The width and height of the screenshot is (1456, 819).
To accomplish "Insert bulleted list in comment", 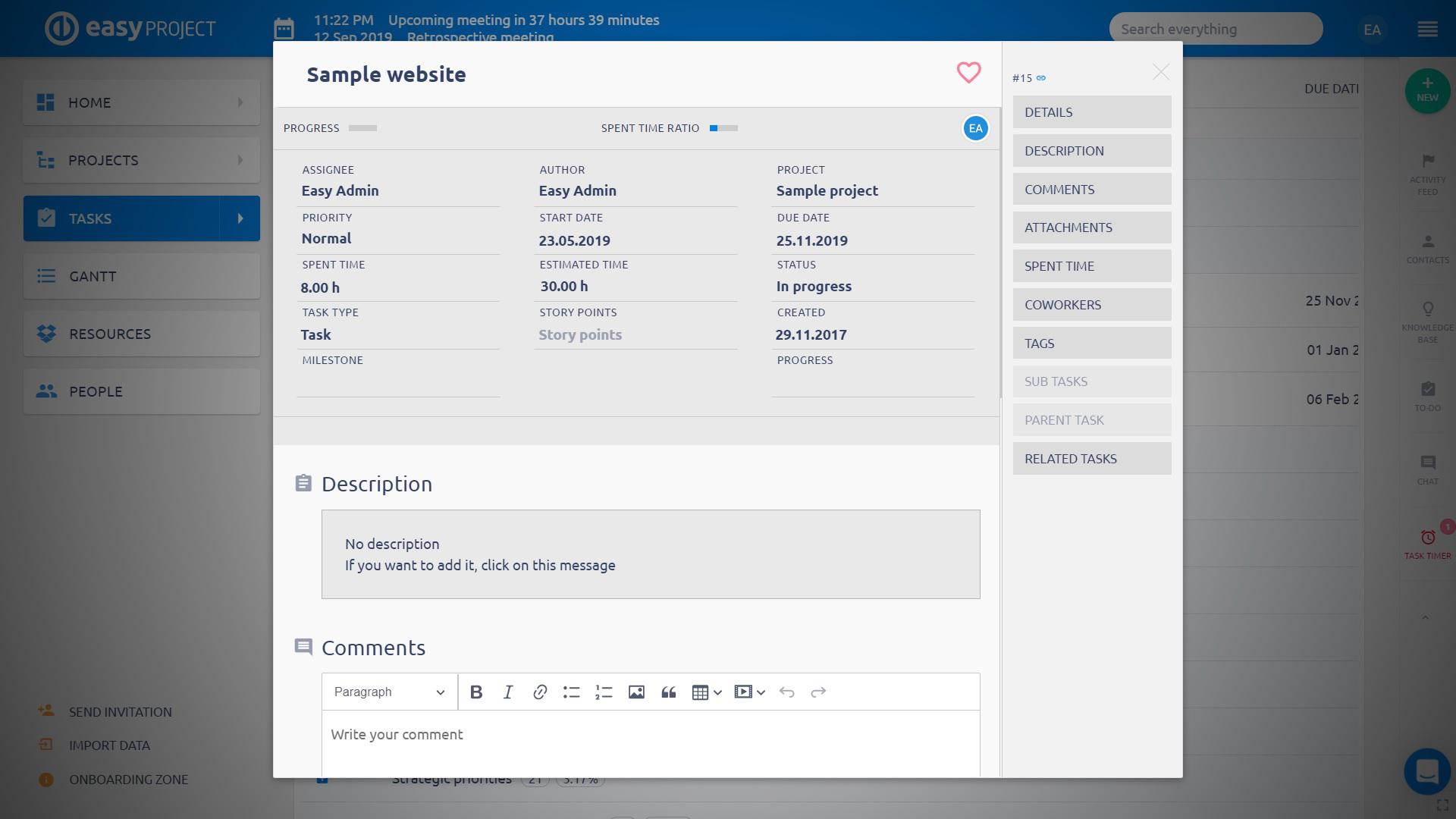I will pos(572,692).
